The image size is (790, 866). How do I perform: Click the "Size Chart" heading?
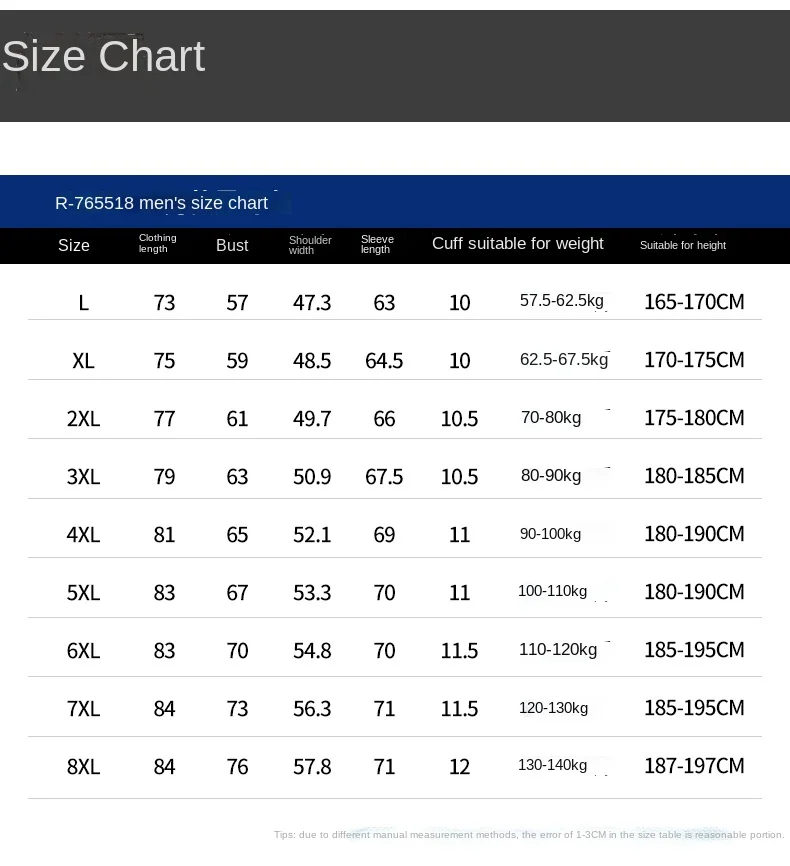click(104, 57)
